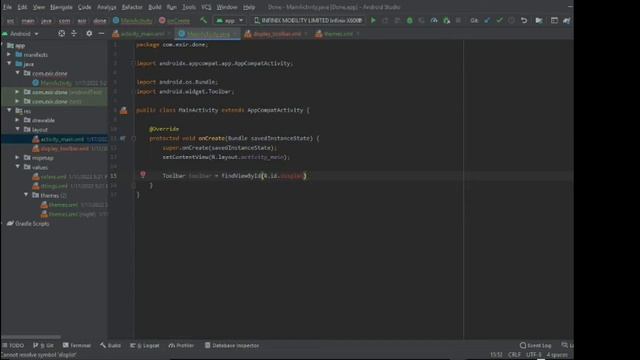
Task: Collapse the layout folder
Action: click(x=17, y=129)
